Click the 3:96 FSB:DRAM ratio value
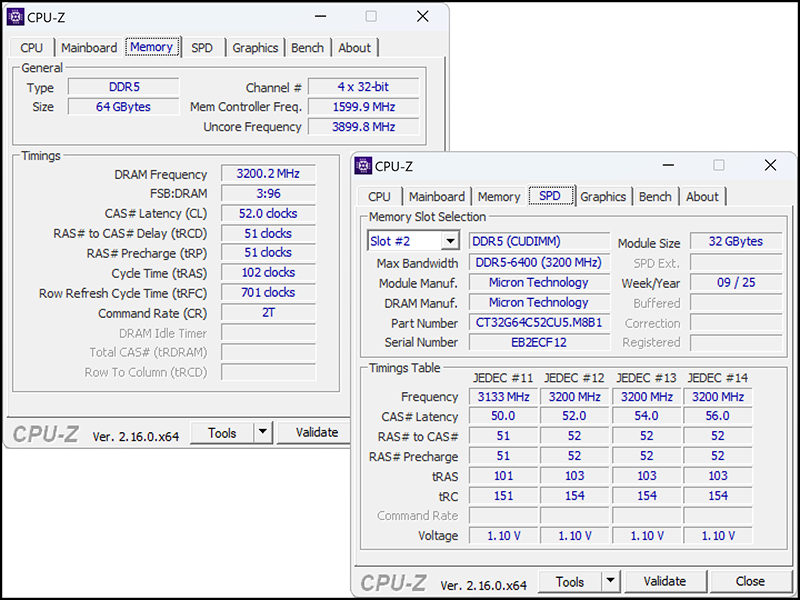Image resolution: width=800 pixels, height=600 pixels. tap(268, 193)
